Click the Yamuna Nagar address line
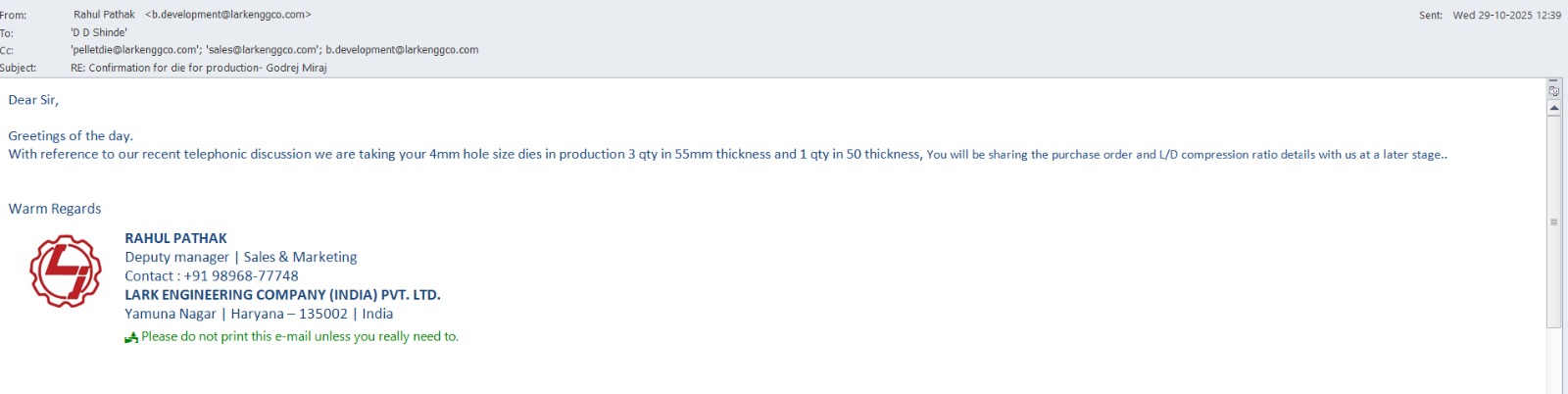 [259, 314]
